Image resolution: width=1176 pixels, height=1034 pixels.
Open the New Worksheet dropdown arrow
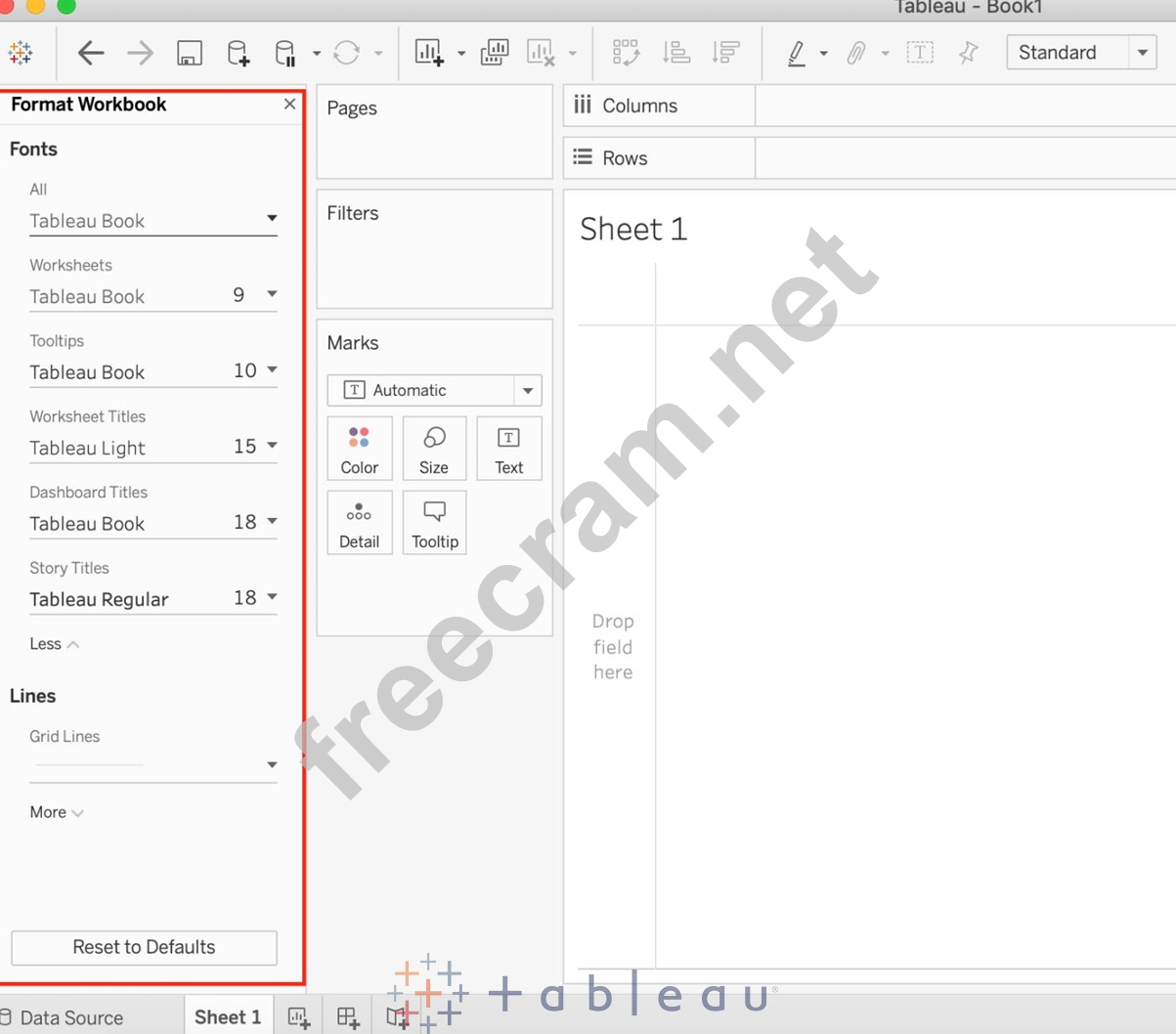coord(461,54)
